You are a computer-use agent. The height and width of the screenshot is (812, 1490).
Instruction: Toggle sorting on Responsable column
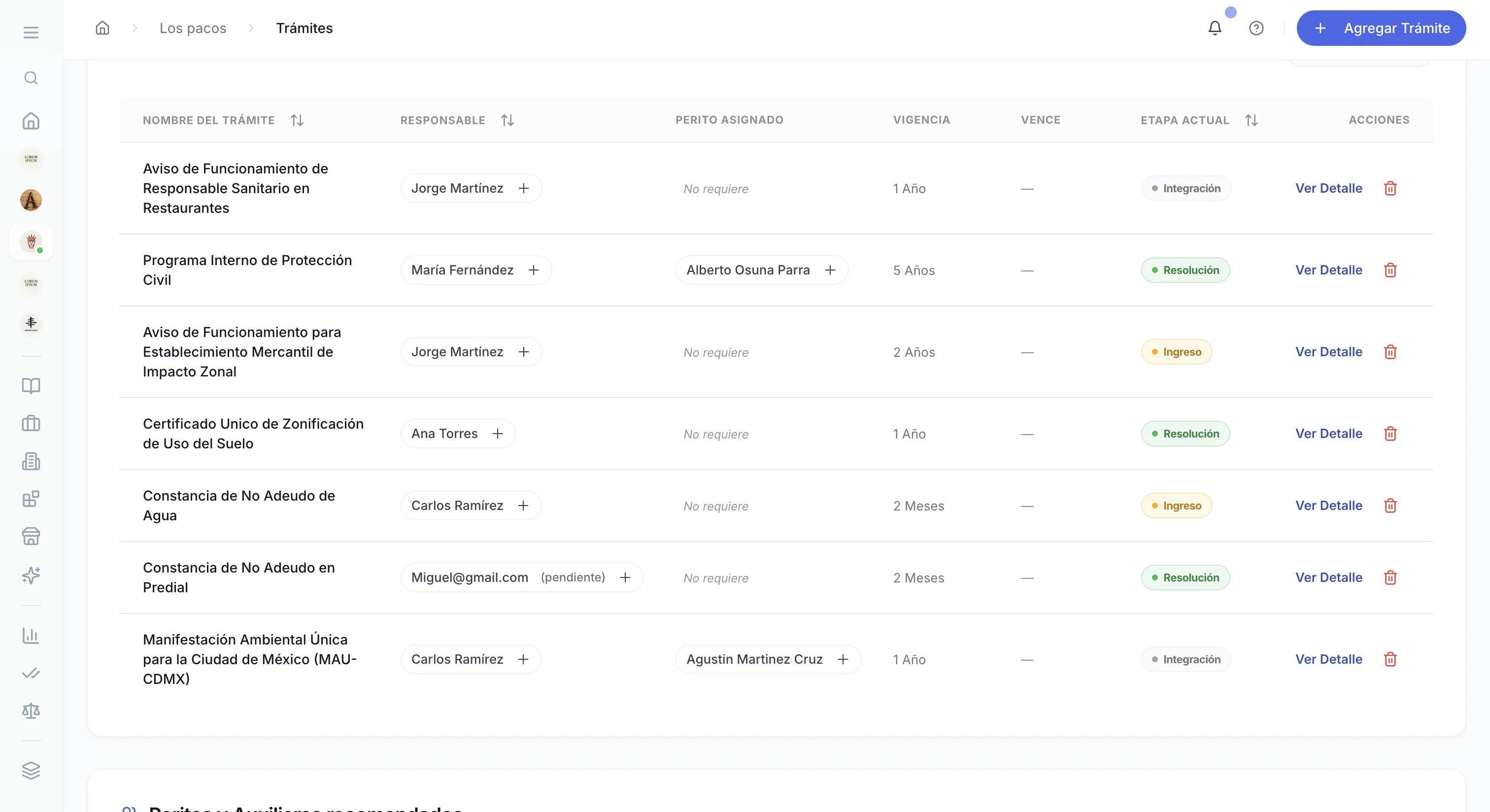point(508,120)
